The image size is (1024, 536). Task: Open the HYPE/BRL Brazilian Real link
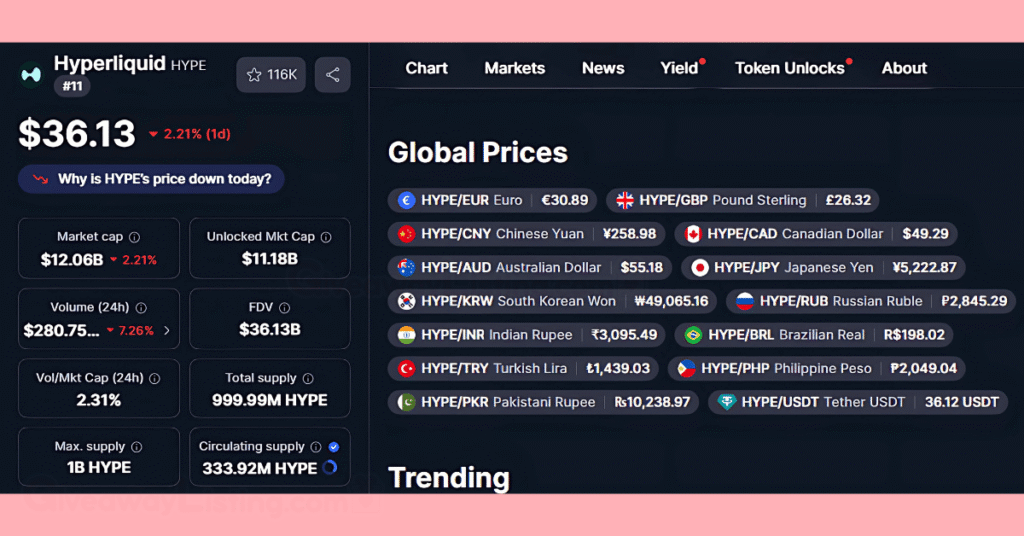[x=814, y=335]
